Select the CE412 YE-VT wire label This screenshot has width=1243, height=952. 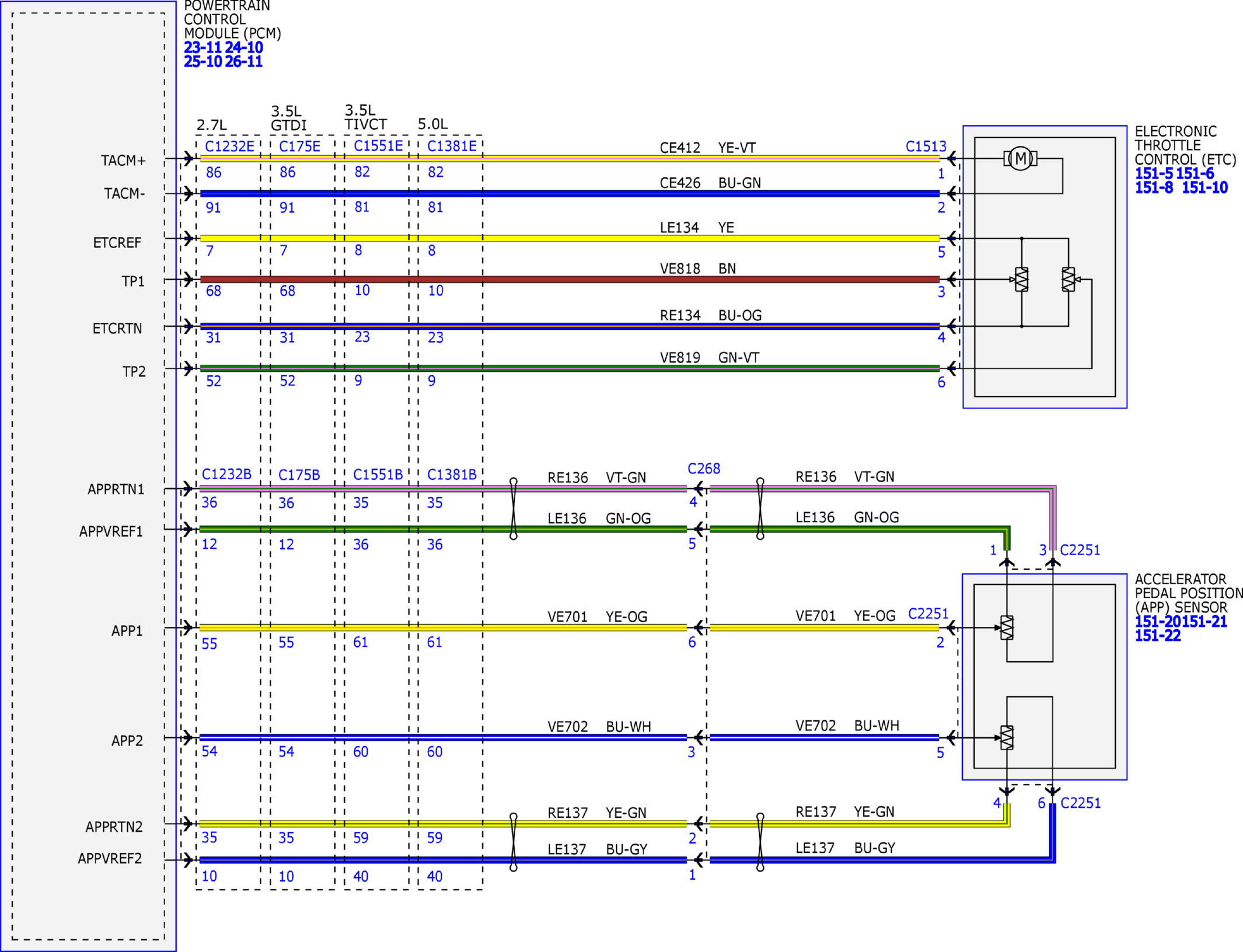click(x=707, y=148)
